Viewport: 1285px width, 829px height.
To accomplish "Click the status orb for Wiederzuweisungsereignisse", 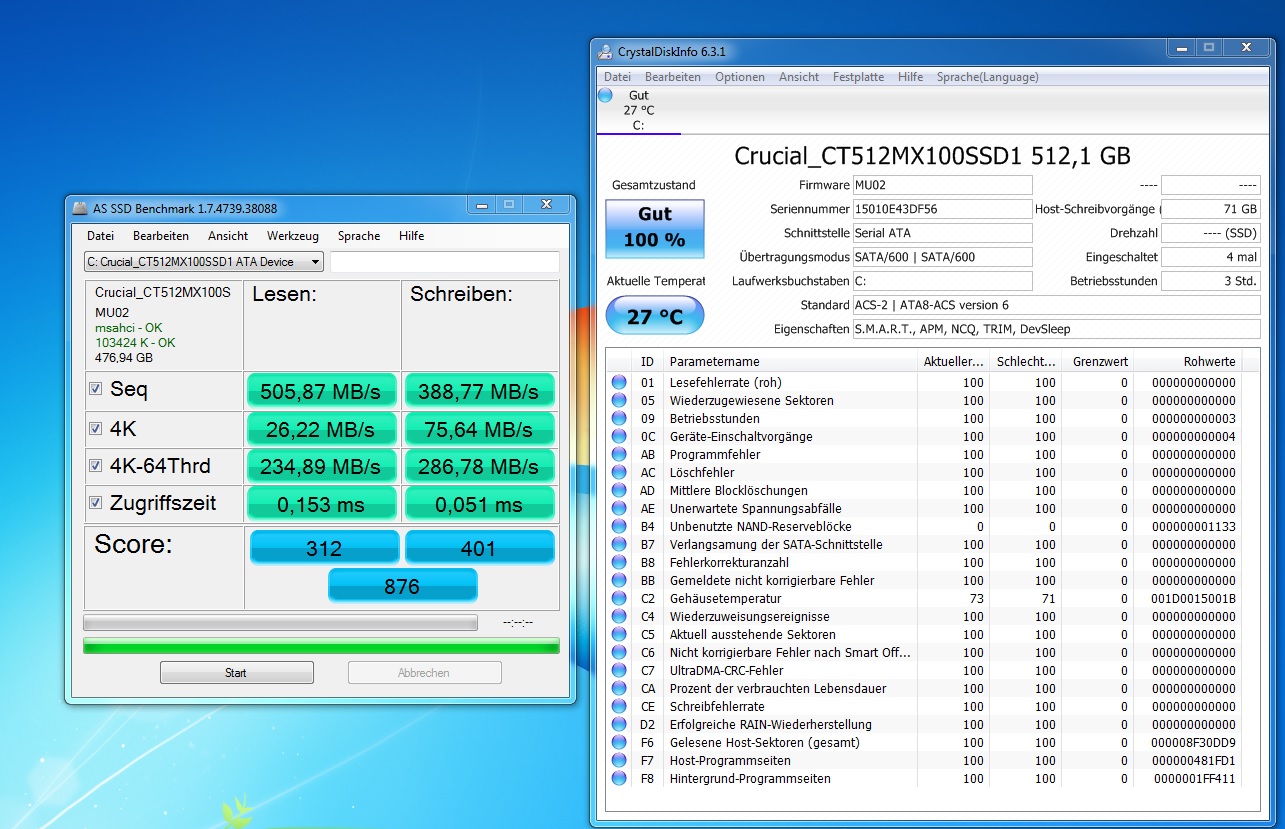I will click(x=619, y=616).
